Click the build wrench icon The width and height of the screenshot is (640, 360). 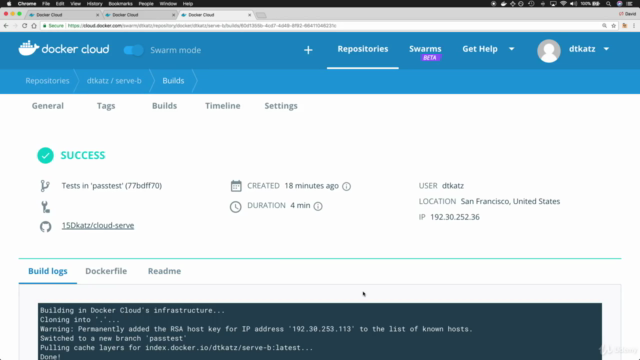(x=45, y=207)
